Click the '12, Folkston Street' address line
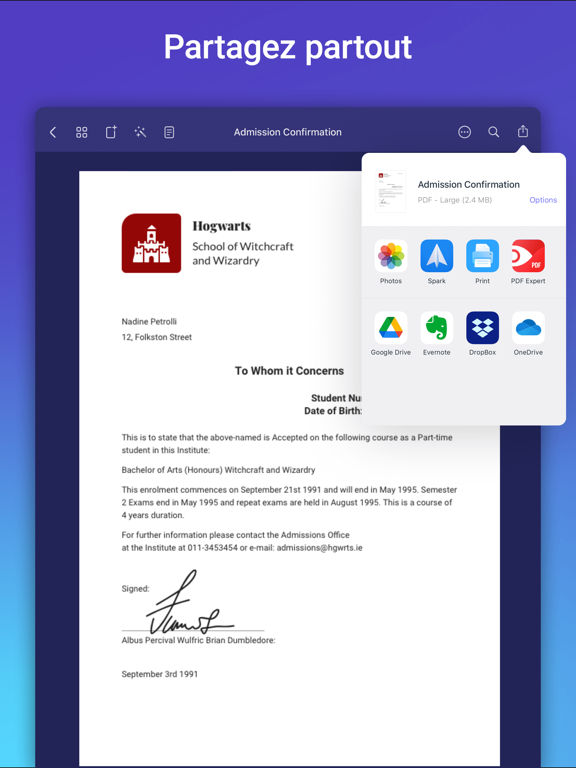 click(157, 337)
